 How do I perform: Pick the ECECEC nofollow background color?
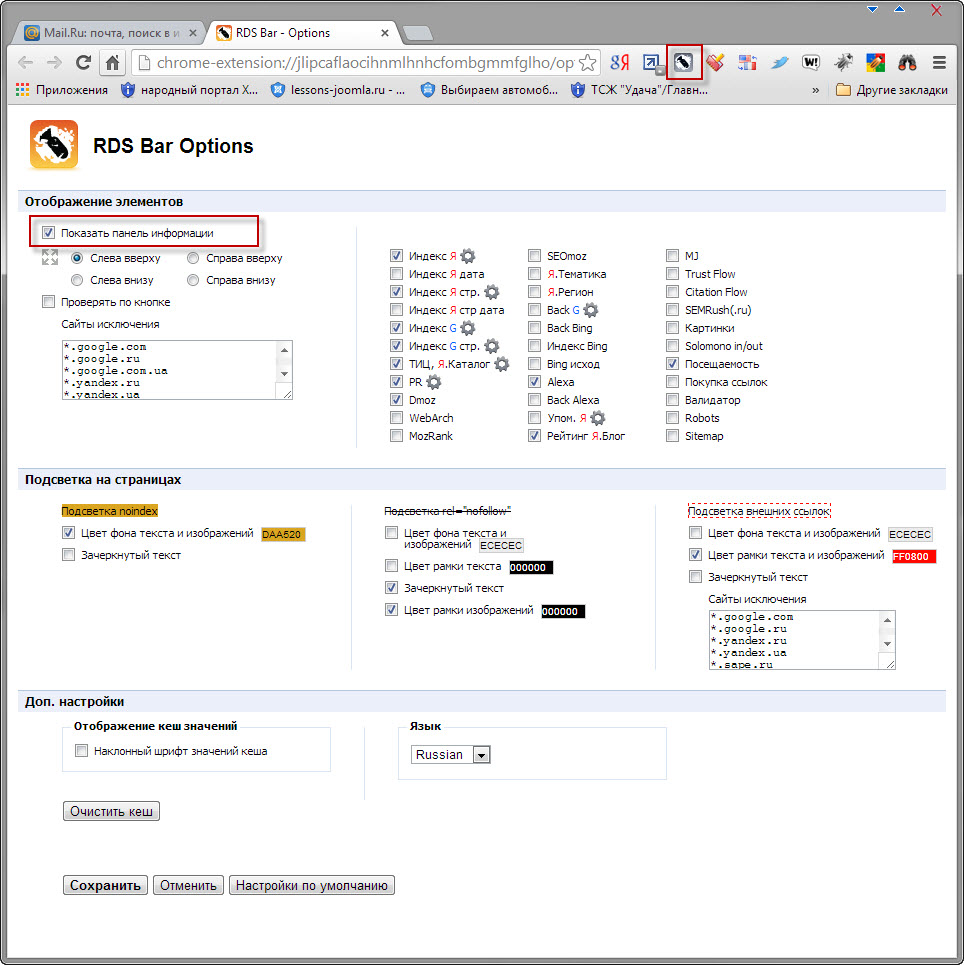pyautogui.click(x=501, y=545)
